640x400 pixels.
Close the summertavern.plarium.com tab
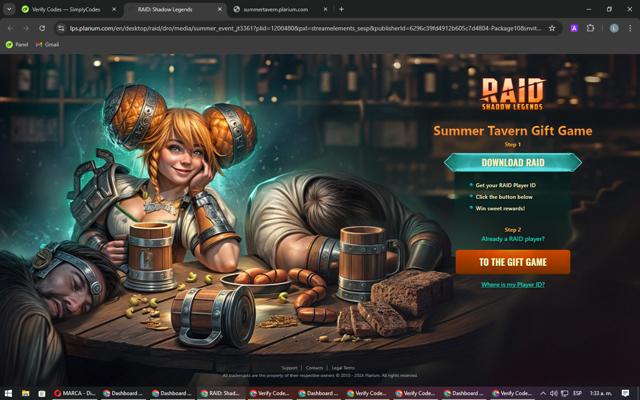(325, 9)
